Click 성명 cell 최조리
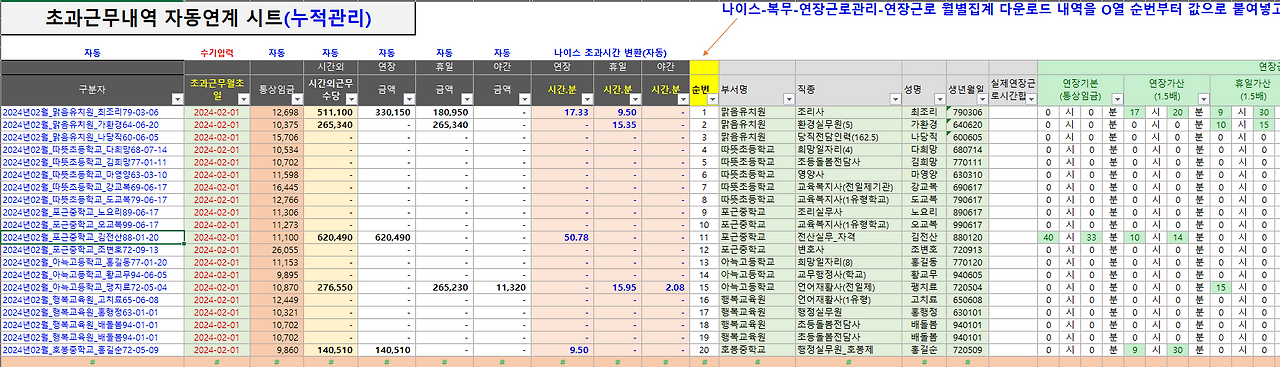This screenshot has height=367, width=1280. point(923,113)
